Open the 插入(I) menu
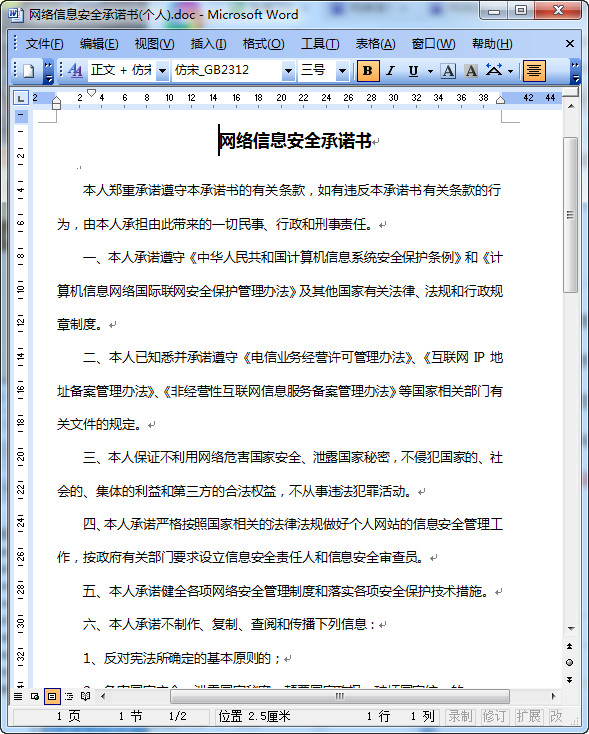Image resolution: width=589 pixels, height=734 pixels. 208,44
